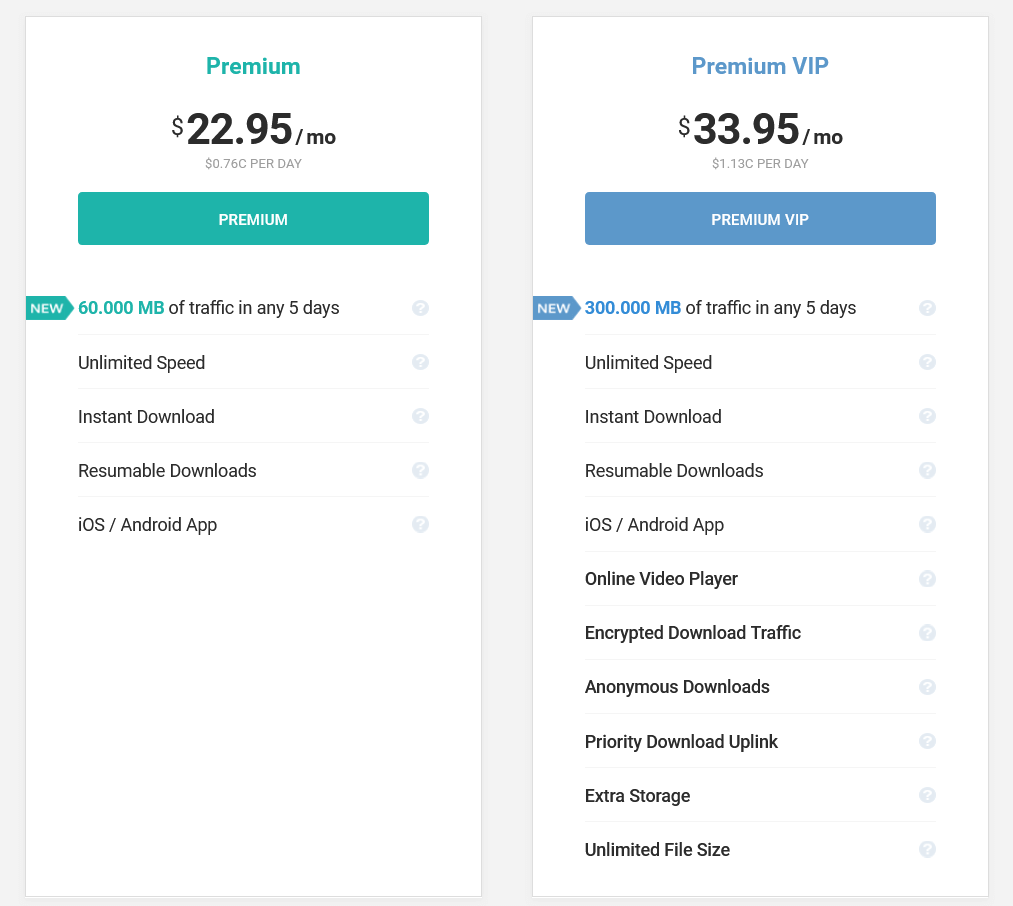Click help icon for Premium Resumable Downloads
The image size is (1013, 906).
coord(420,470)
